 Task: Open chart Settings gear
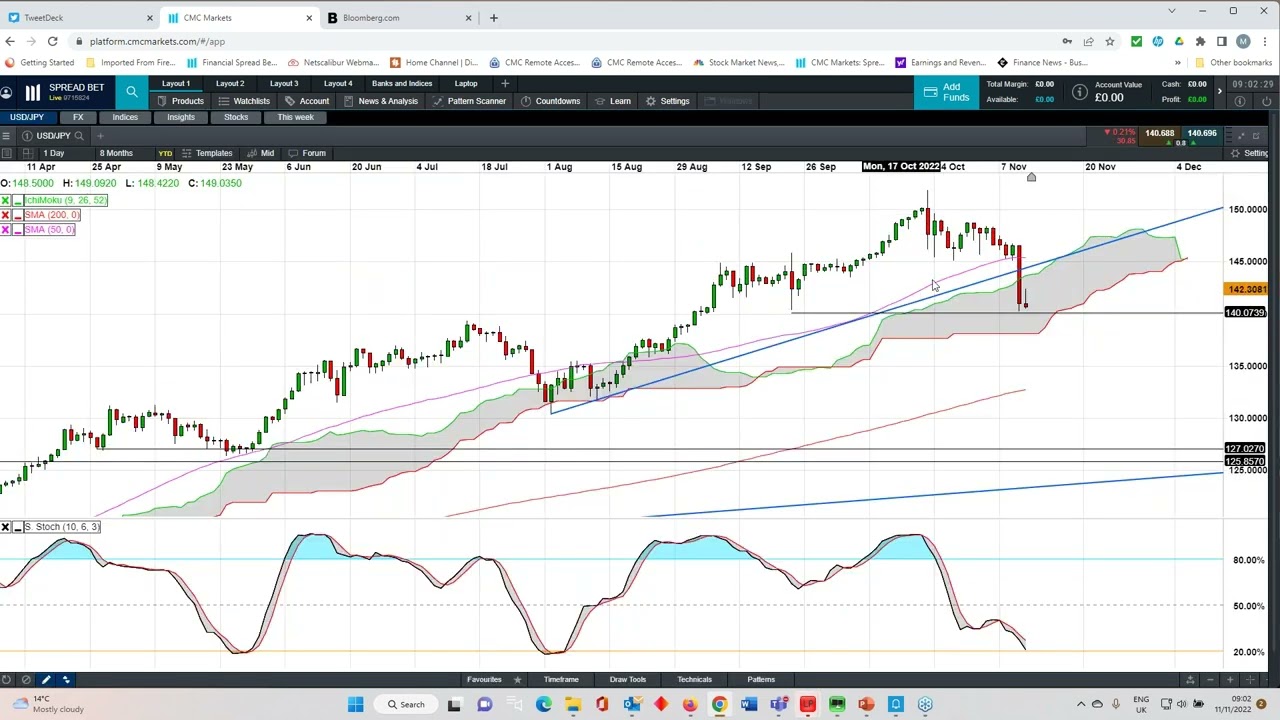(x=1249, y=153)
